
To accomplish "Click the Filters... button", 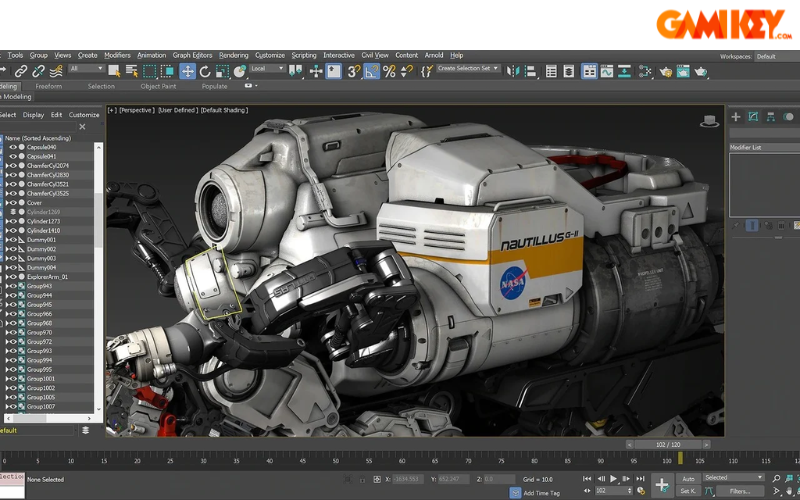I will [740, 491].
